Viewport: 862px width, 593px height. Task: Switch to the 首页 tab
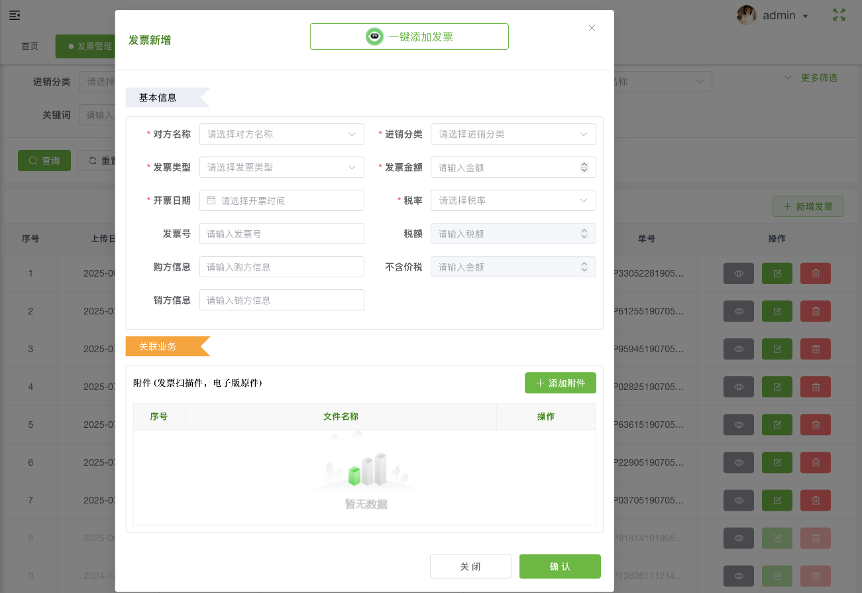click(x=29, y=45)
